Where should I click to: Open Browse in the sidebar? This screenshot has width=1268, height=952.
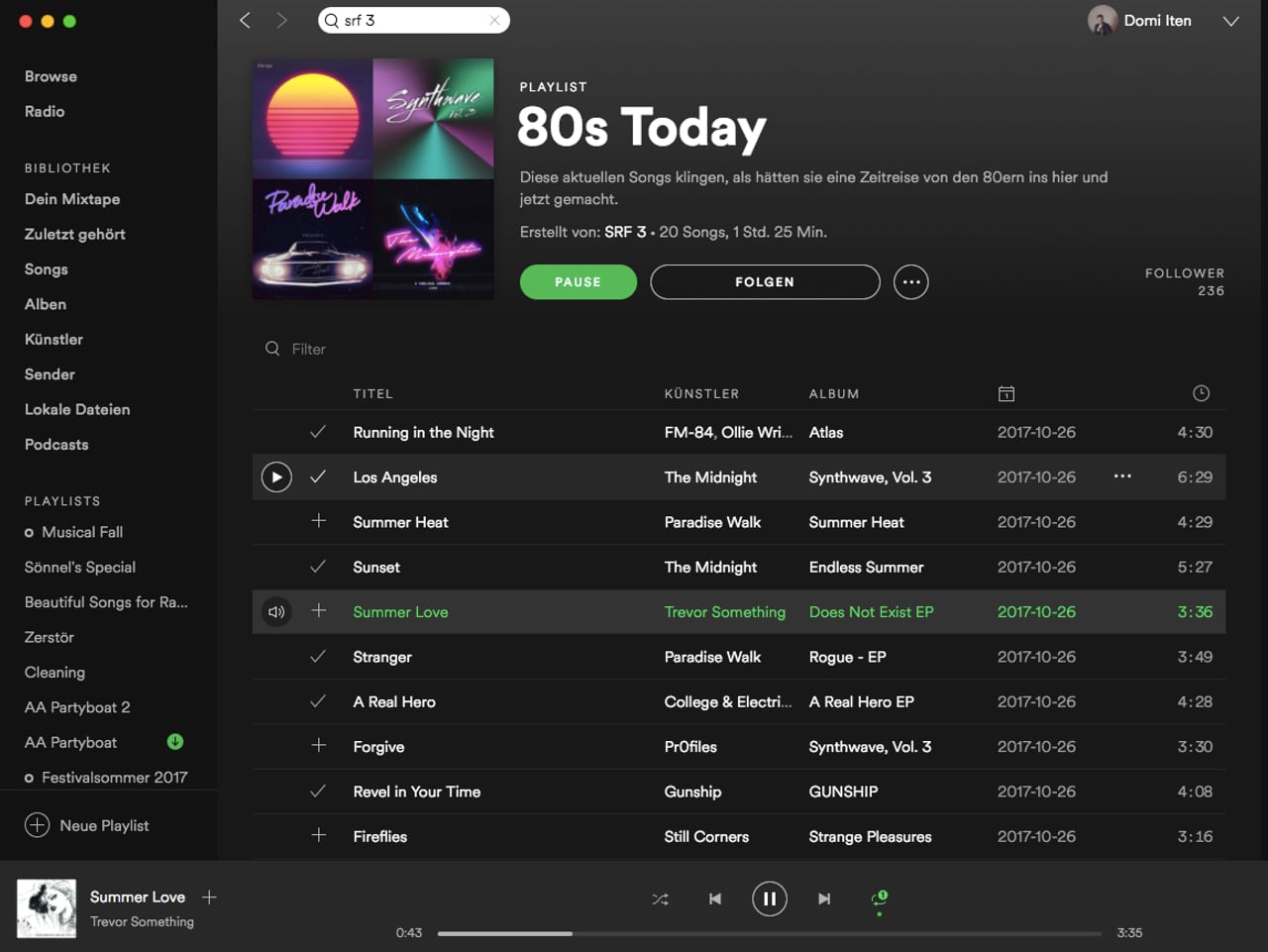[51, 76]
